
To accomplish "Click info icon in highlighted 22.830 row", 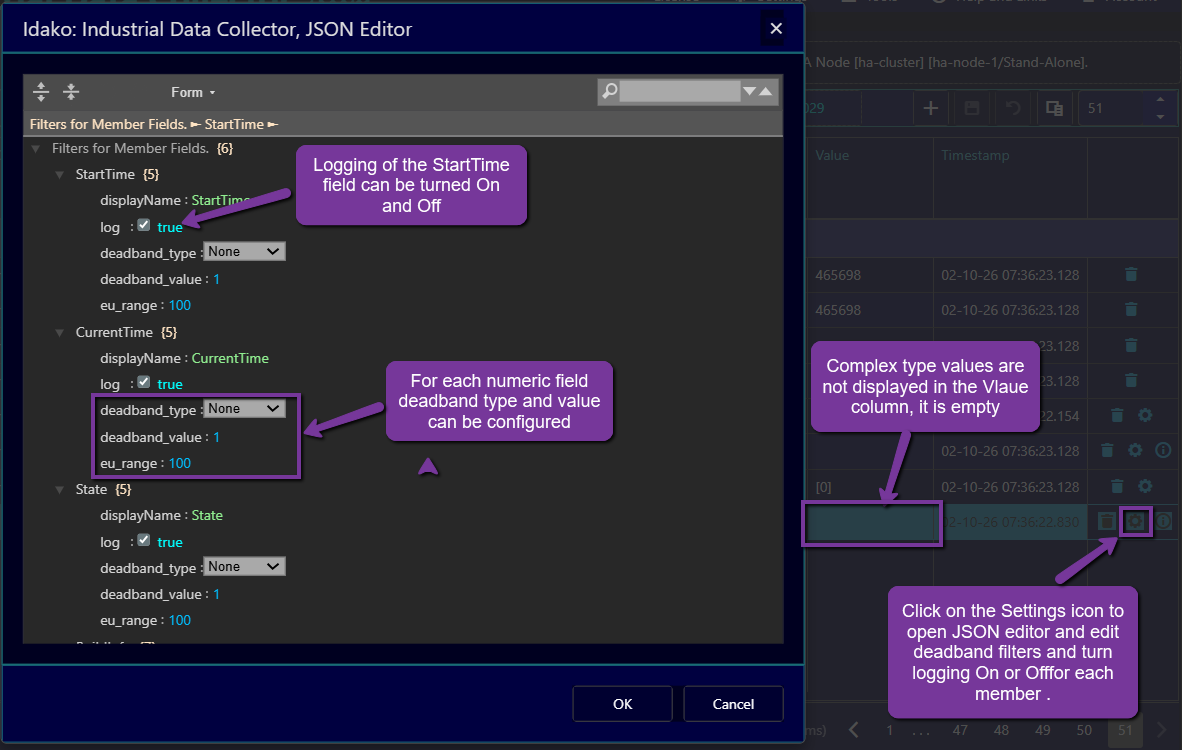I will coord(1163,522).
